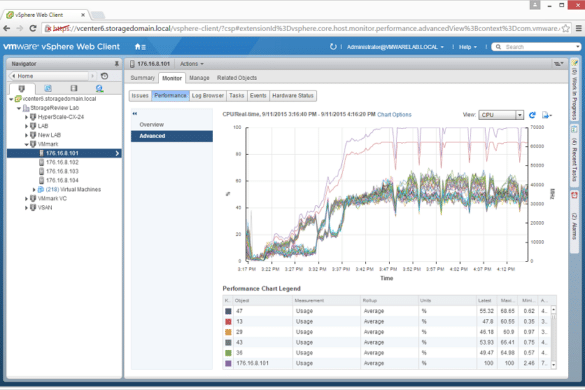Click the purple swatch for 176.16.8.101

pyautogui.click(x=228, y=363)
